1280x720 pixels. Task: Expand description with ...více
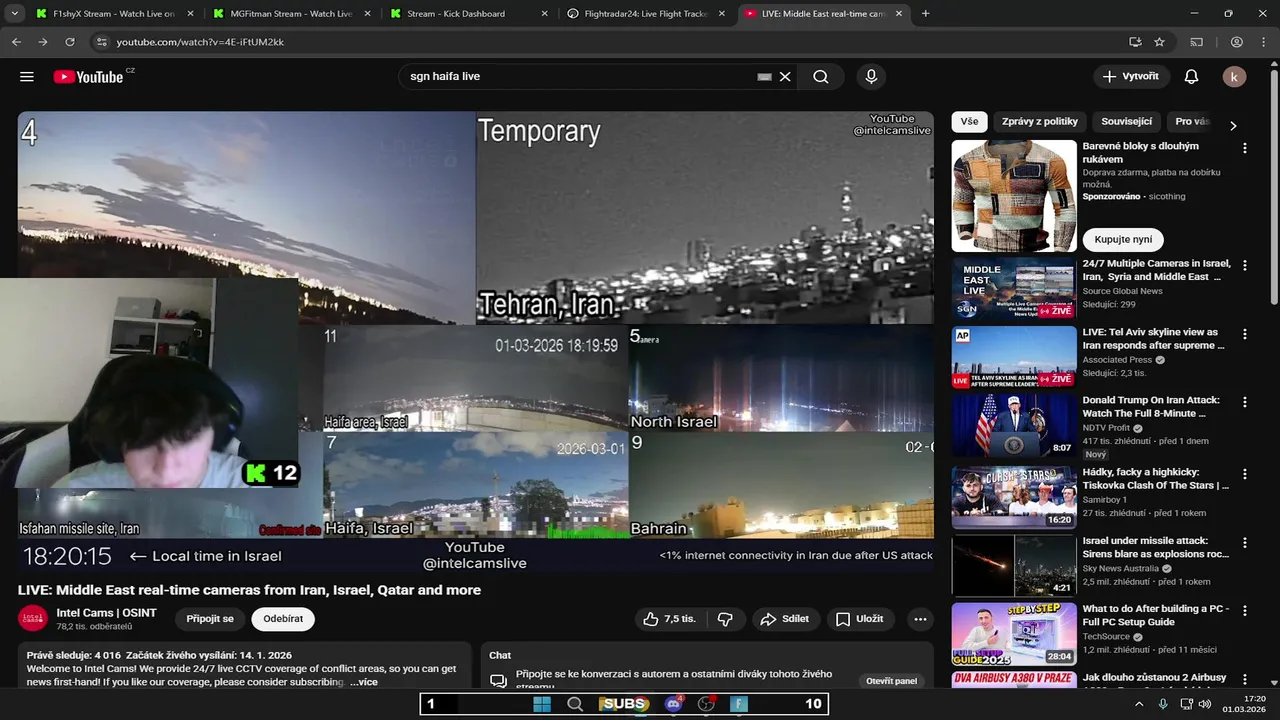tap(364, 682)
